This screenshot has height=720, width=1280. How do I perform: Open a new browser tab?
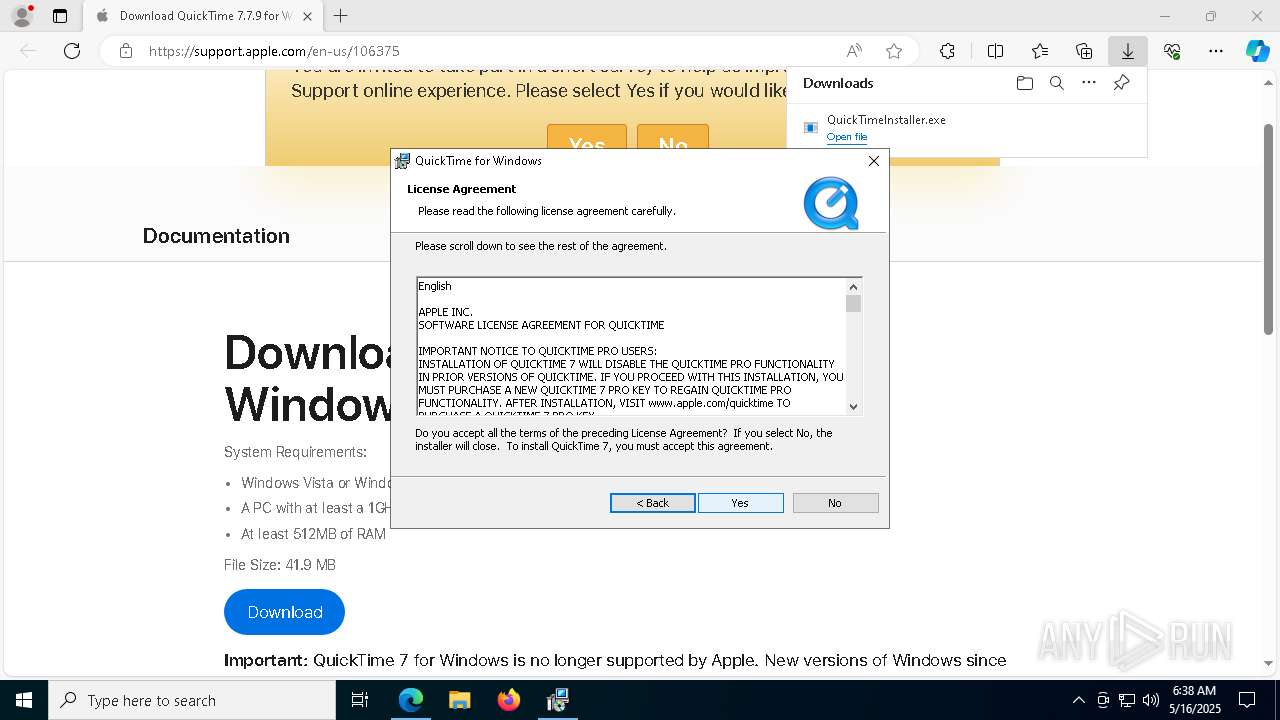point(341,16)
